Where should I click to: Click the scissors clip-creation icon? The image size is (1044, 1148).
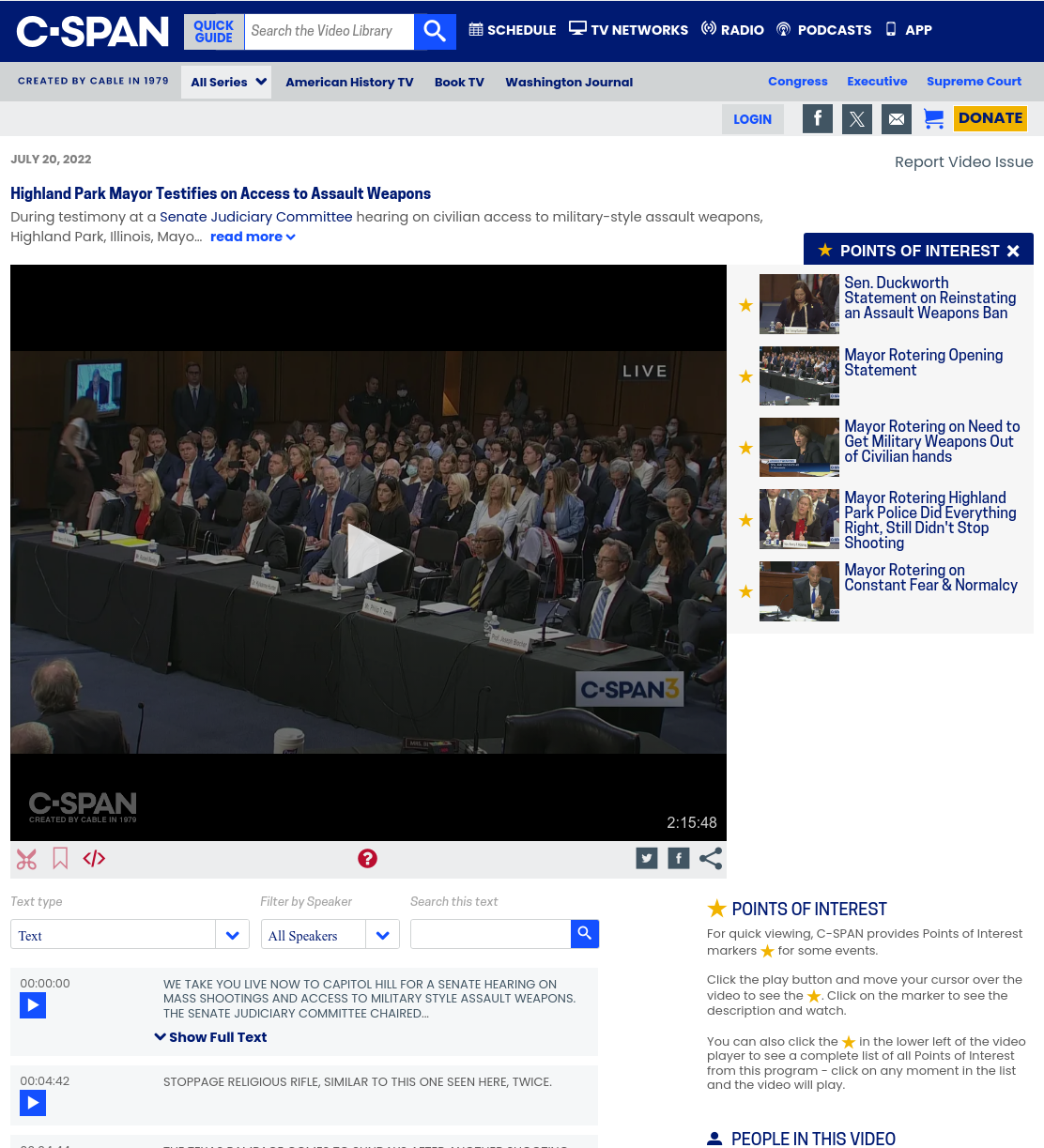click(26, 859)
